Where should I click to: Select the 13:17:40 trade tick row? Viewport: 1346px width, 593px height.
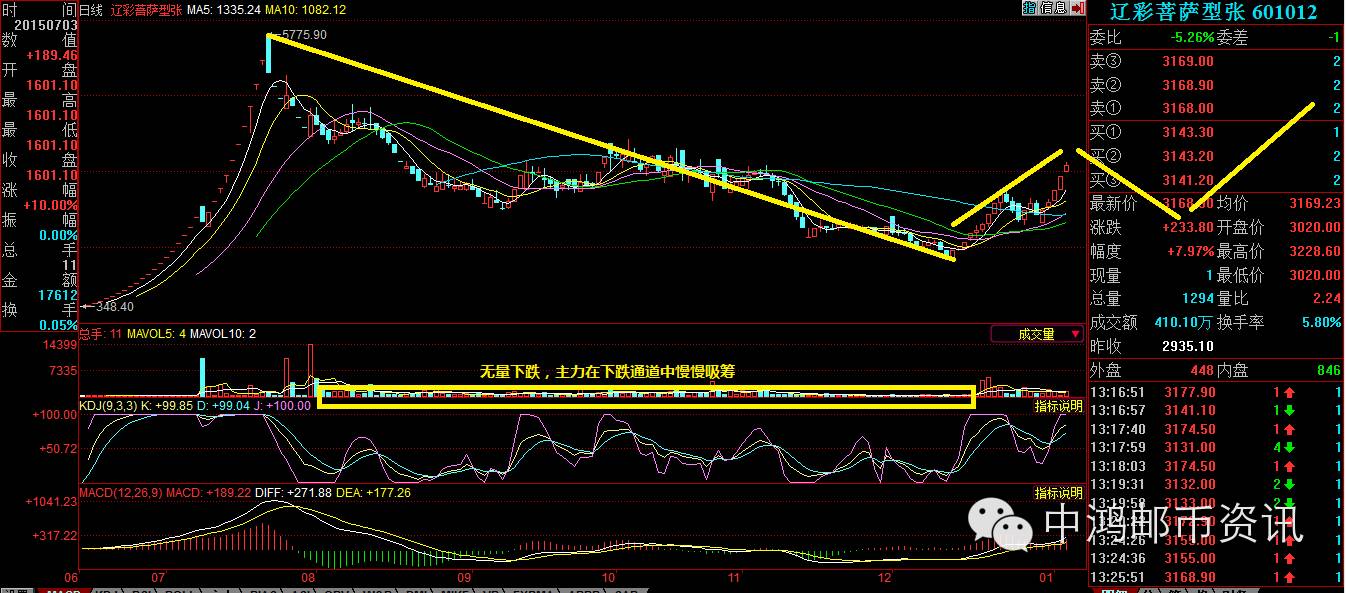coord(1216,429)
